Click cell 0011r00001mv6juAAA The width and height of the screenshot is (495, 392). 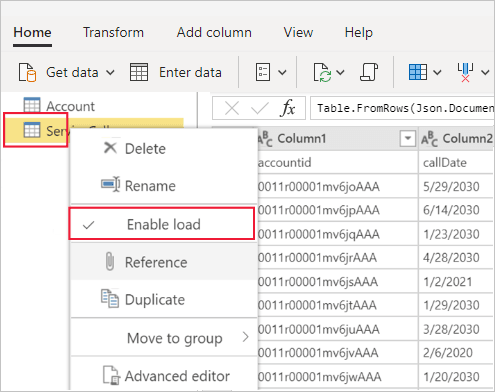pyautogui.click(x=337, y=329)
